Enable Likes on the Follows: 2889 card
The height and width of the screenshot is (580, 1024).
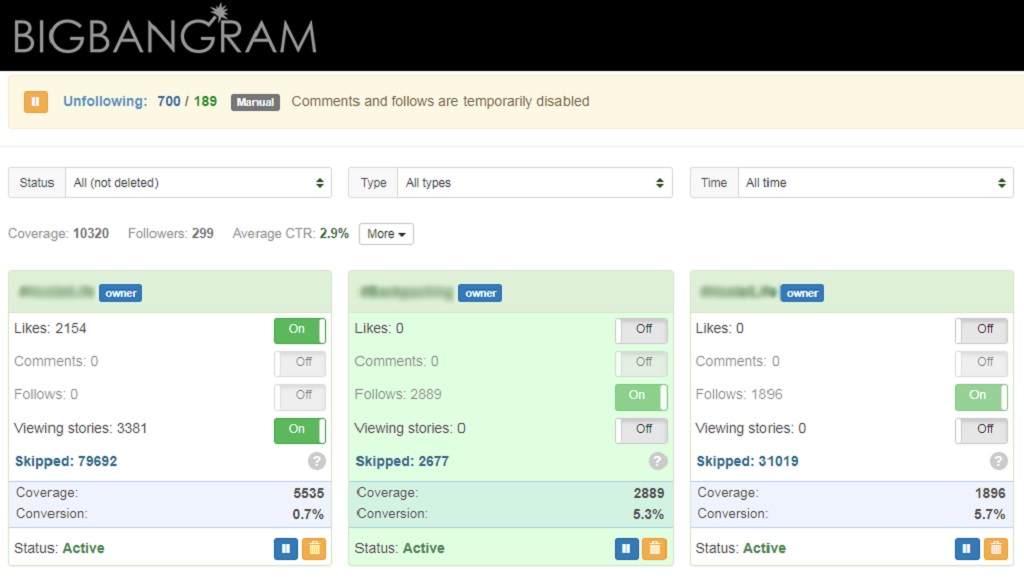[x=641, y=330]
